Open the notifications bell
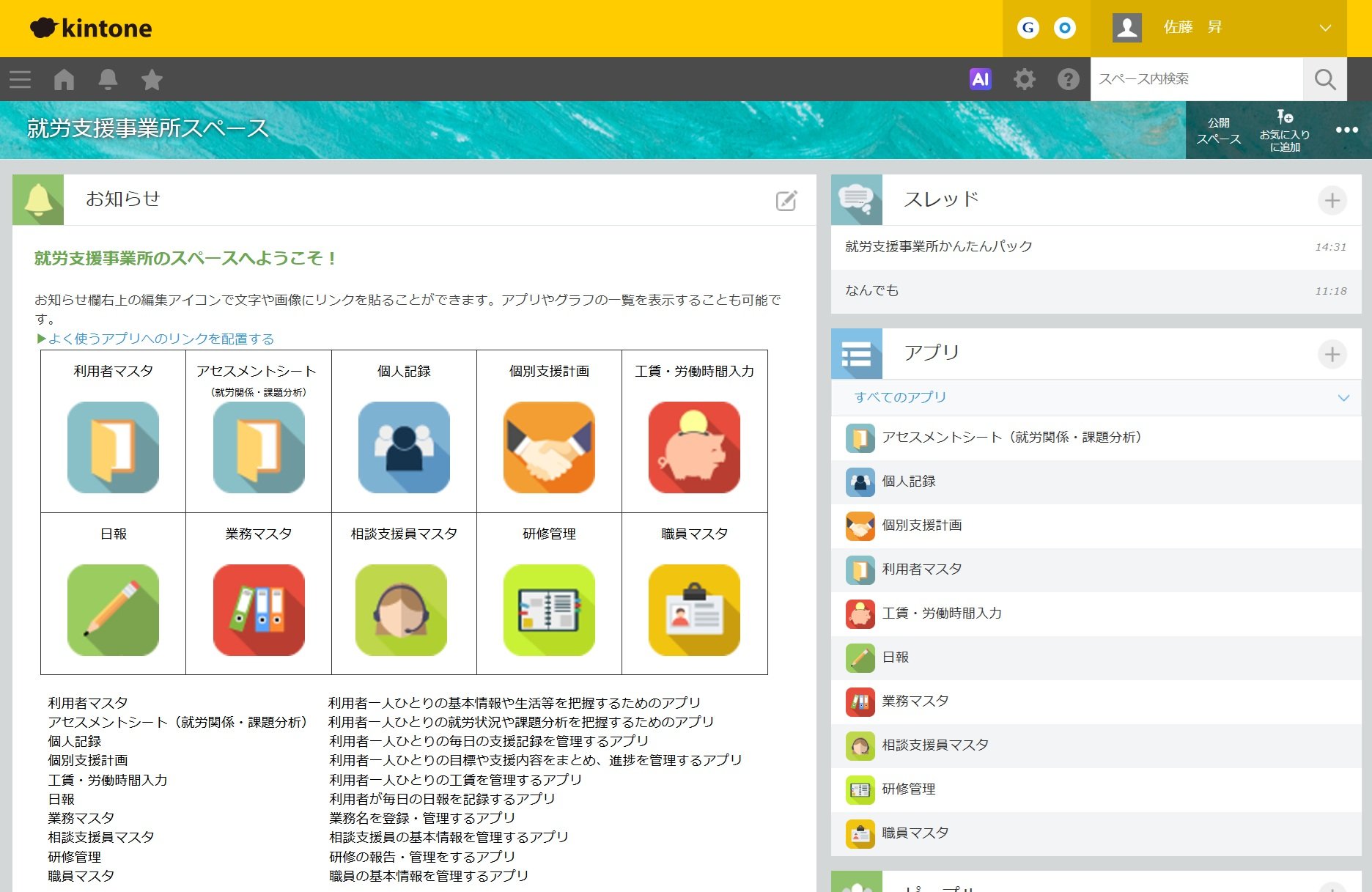The height and width of the screenshot is (892, 1372). point(108,79)
